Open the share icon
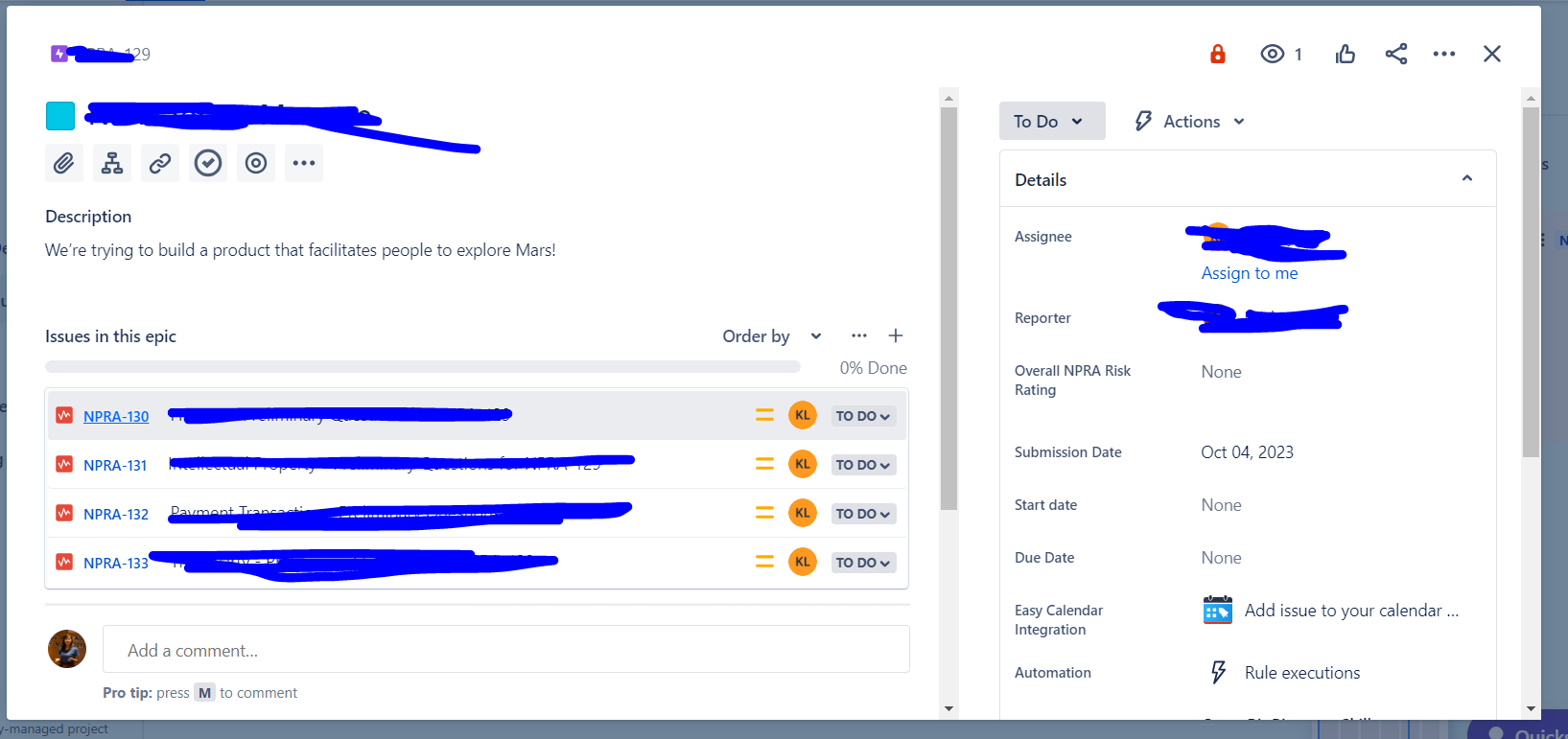The image size is (1568, 739). tap(1396, 54)
